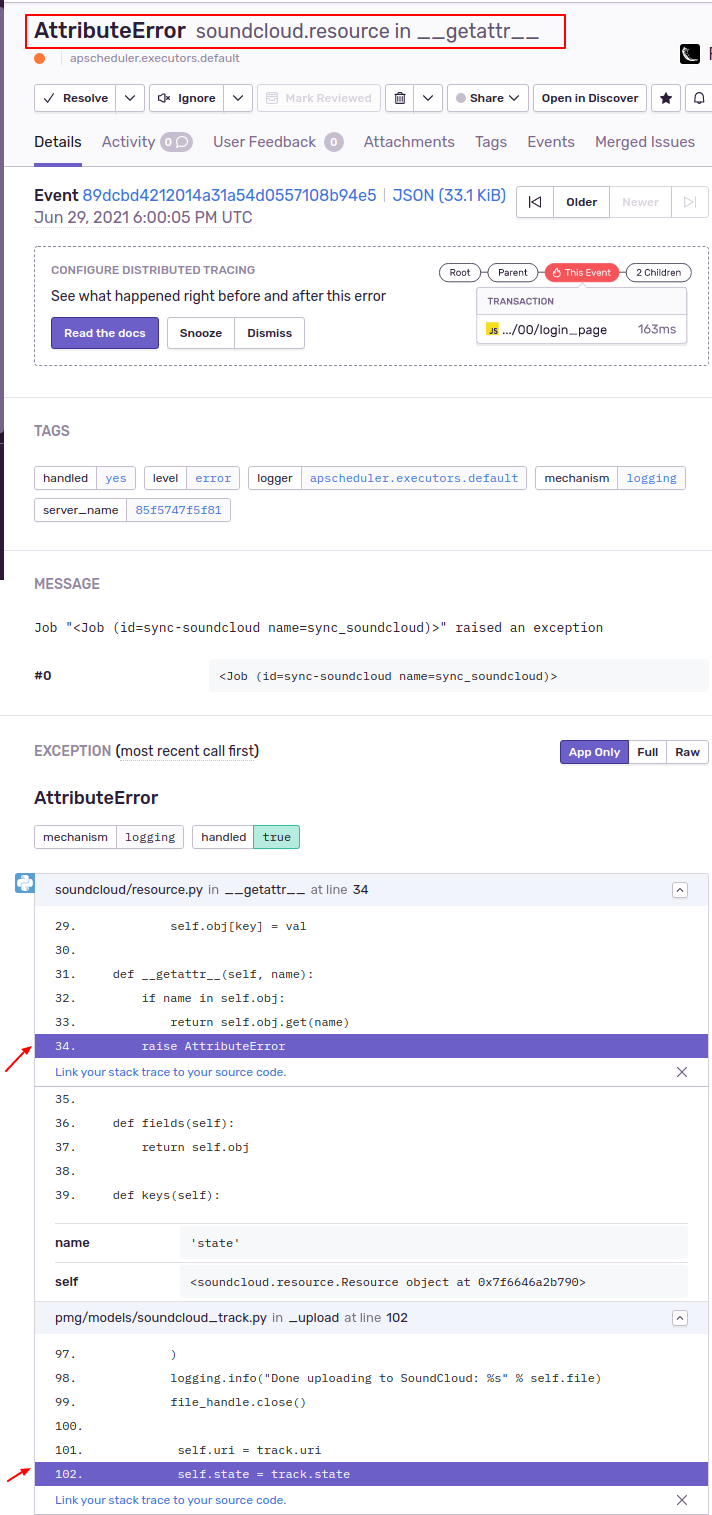Collapse the soundcloud_track.py frame
This screenshot has width=712, height=1515.
680,1318
